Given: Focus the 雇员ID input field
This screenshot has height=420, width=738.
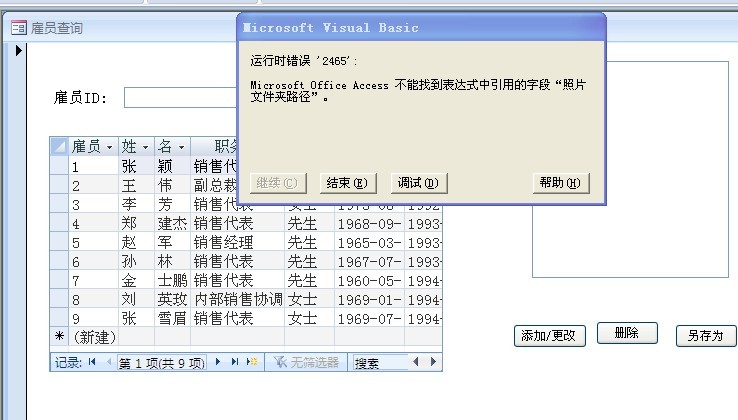Looking at the screenshot, I should click(x=180, y=97).
